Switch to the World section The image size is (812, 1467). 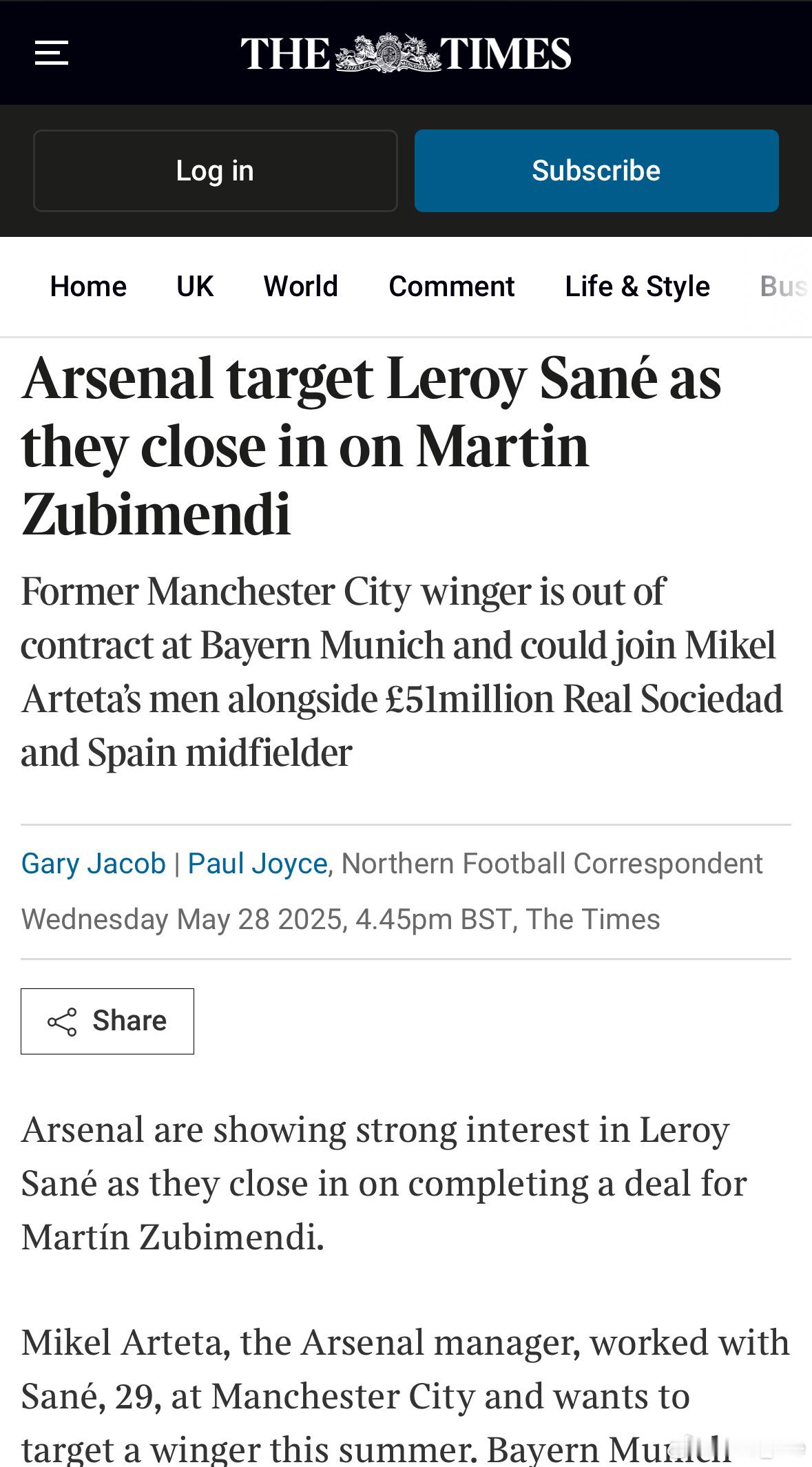(301, 286)
